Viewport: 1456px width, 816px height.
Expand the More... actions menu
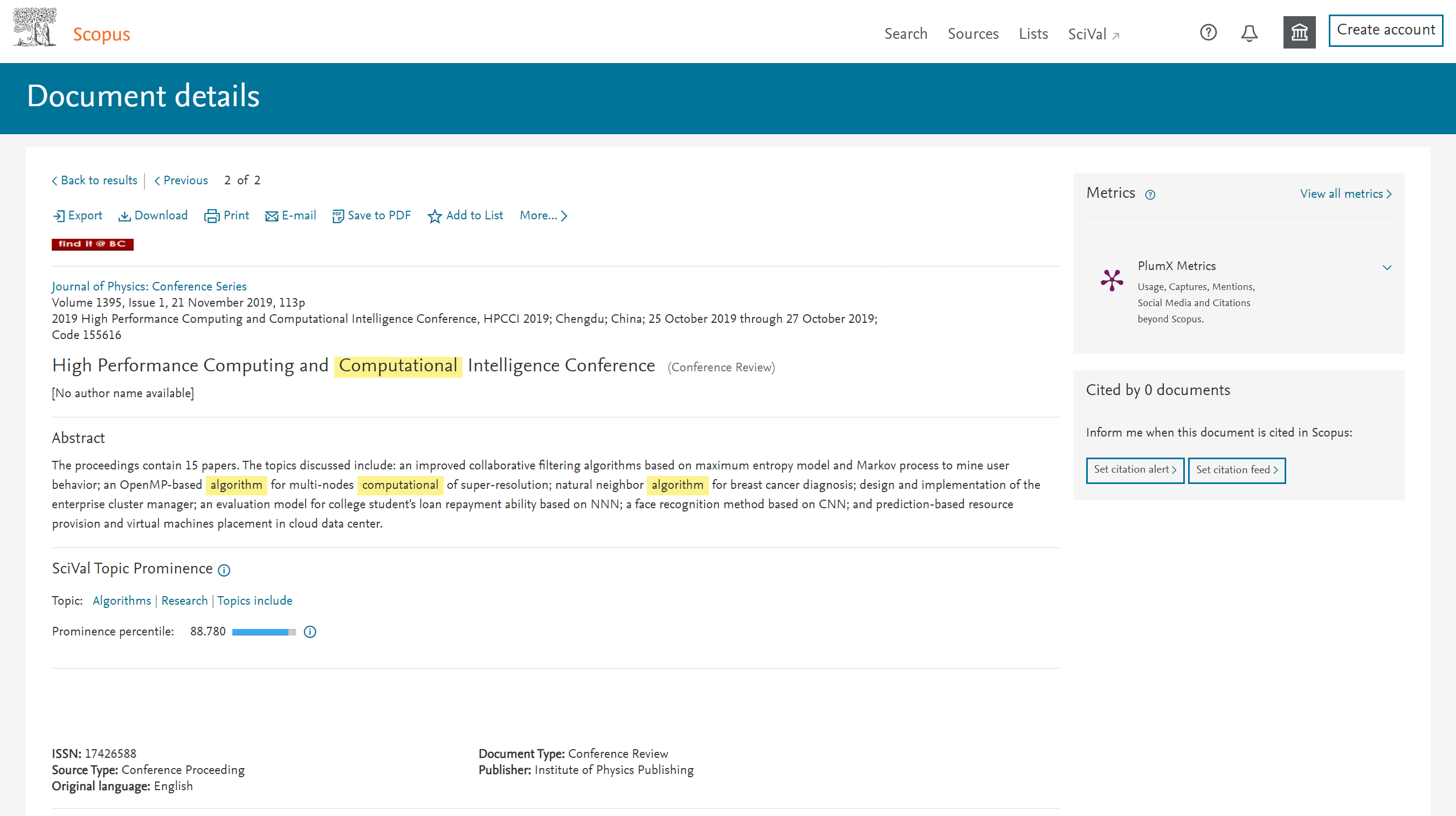pos(543,215)
